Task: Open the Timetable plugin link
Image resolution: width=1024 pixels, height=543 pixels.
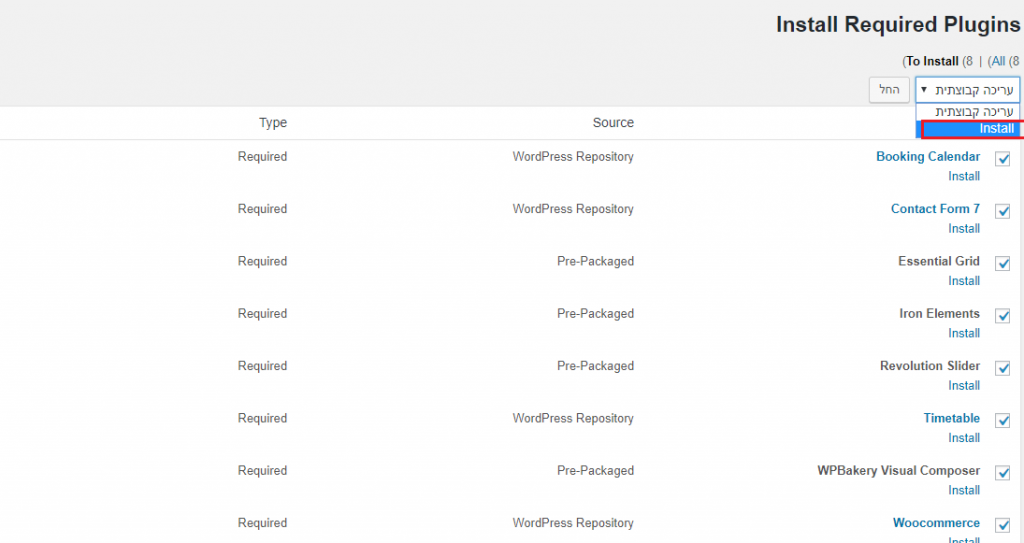Action: (x=952, y=418)
